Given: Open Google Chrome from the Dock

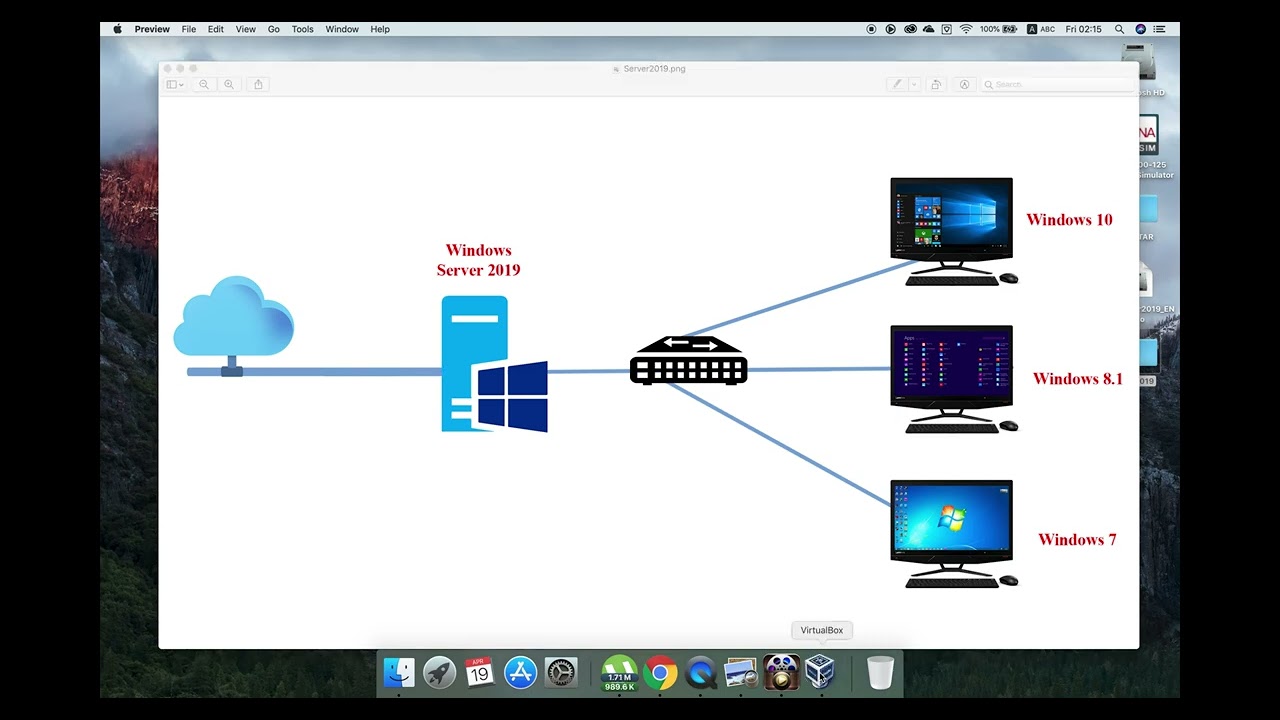Looking at the screenshot, I should [660, 672].
